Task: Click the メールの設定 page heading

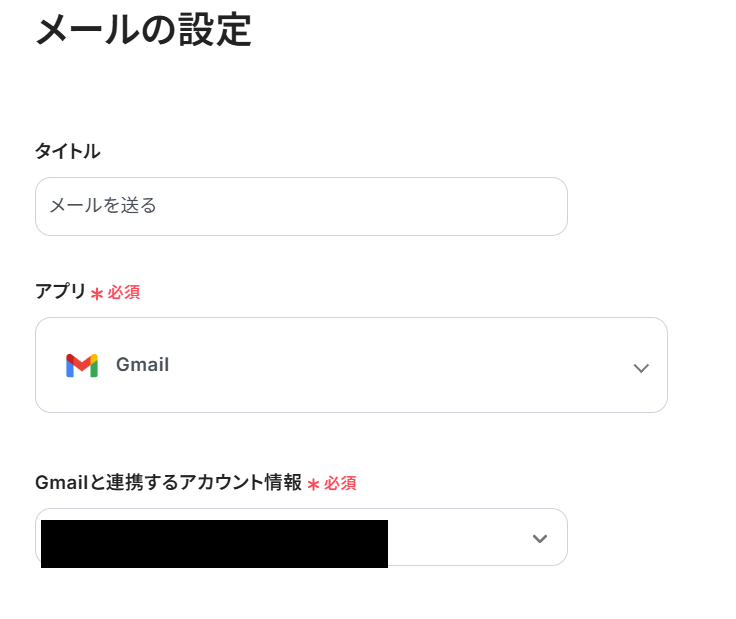Action: [x=143, y=30]
